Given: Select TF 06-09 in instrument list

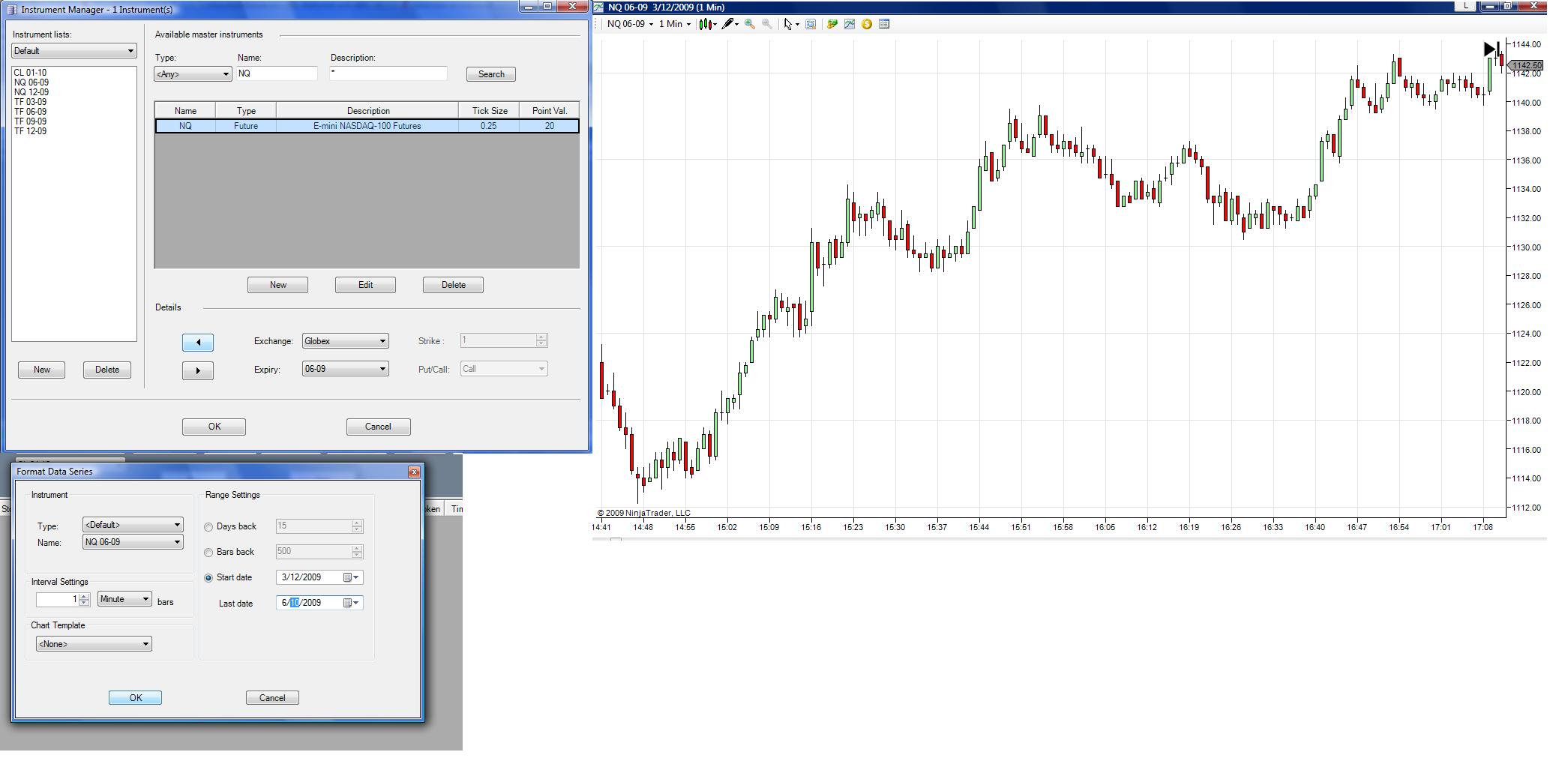Looking at the screenshot, I should 30,112.
